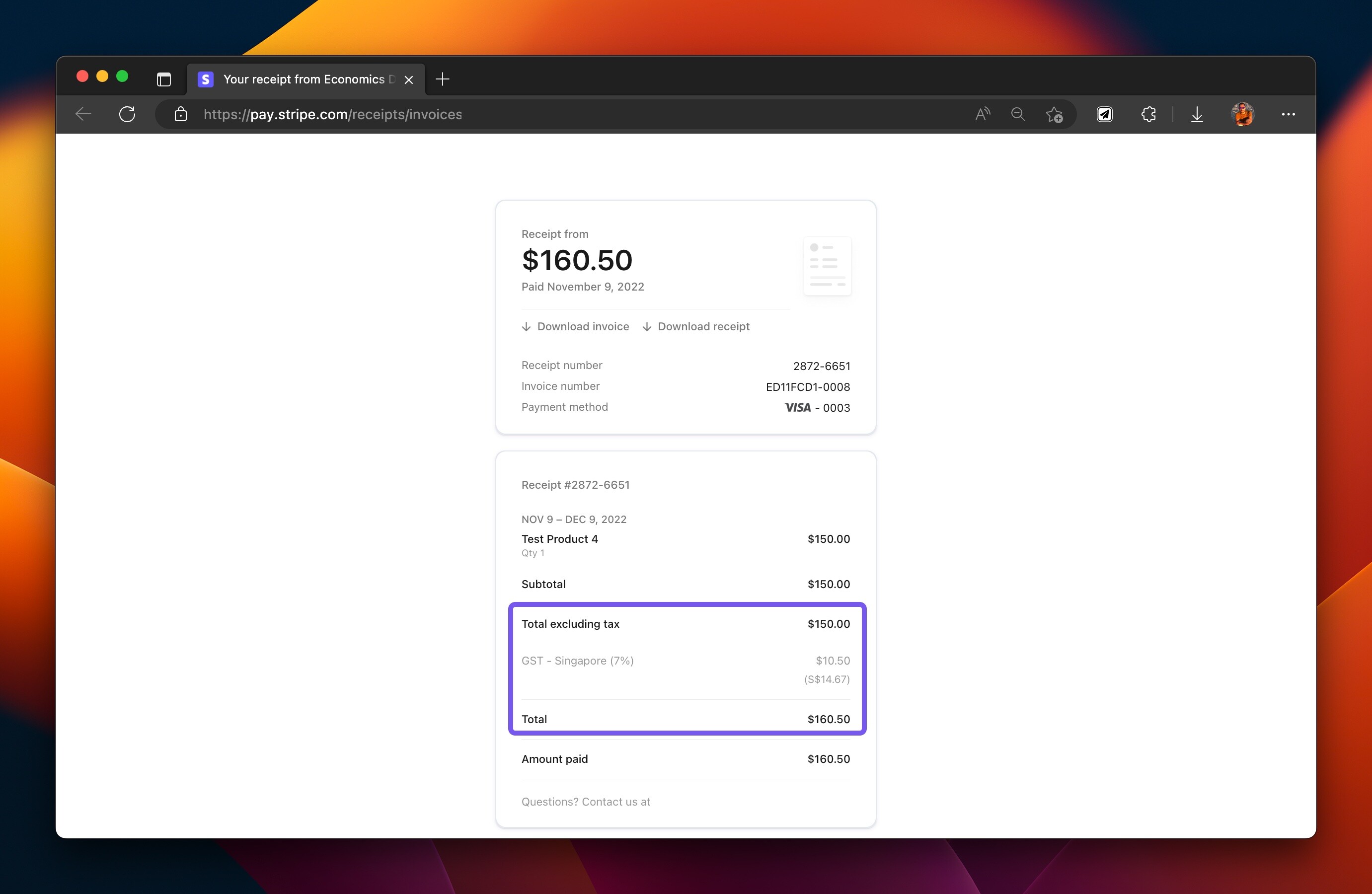Click the Receipt #2872-6651 heading
1372x894 pixels.
point(575,485)
